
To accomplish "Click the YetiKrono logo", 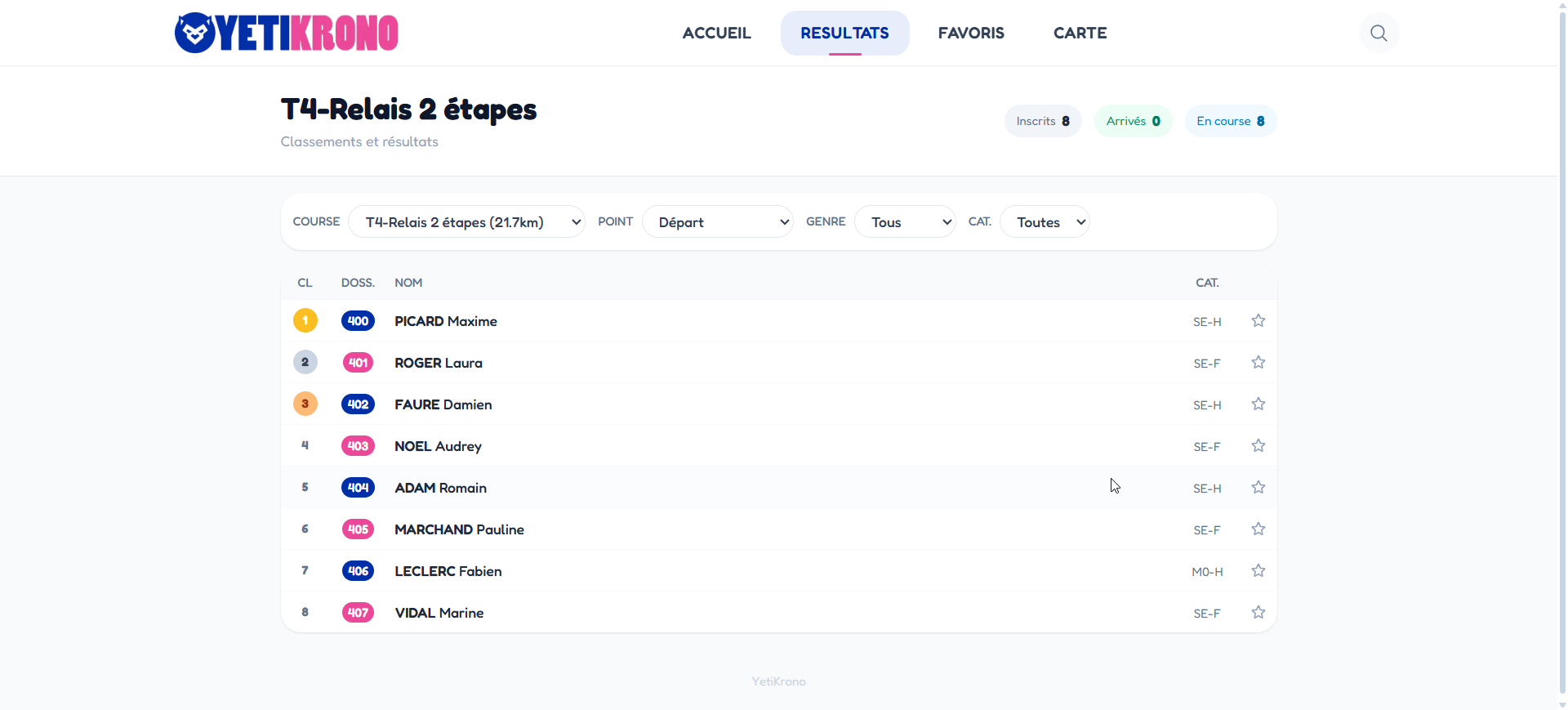I will pos(287,33).
